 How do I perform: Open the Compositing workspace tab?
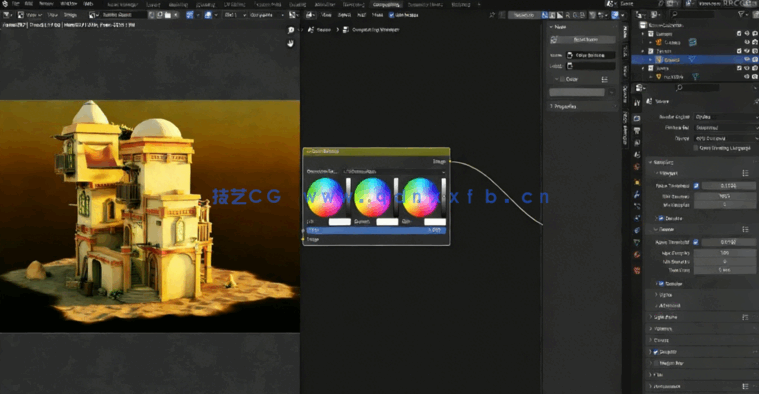(386, 4)
